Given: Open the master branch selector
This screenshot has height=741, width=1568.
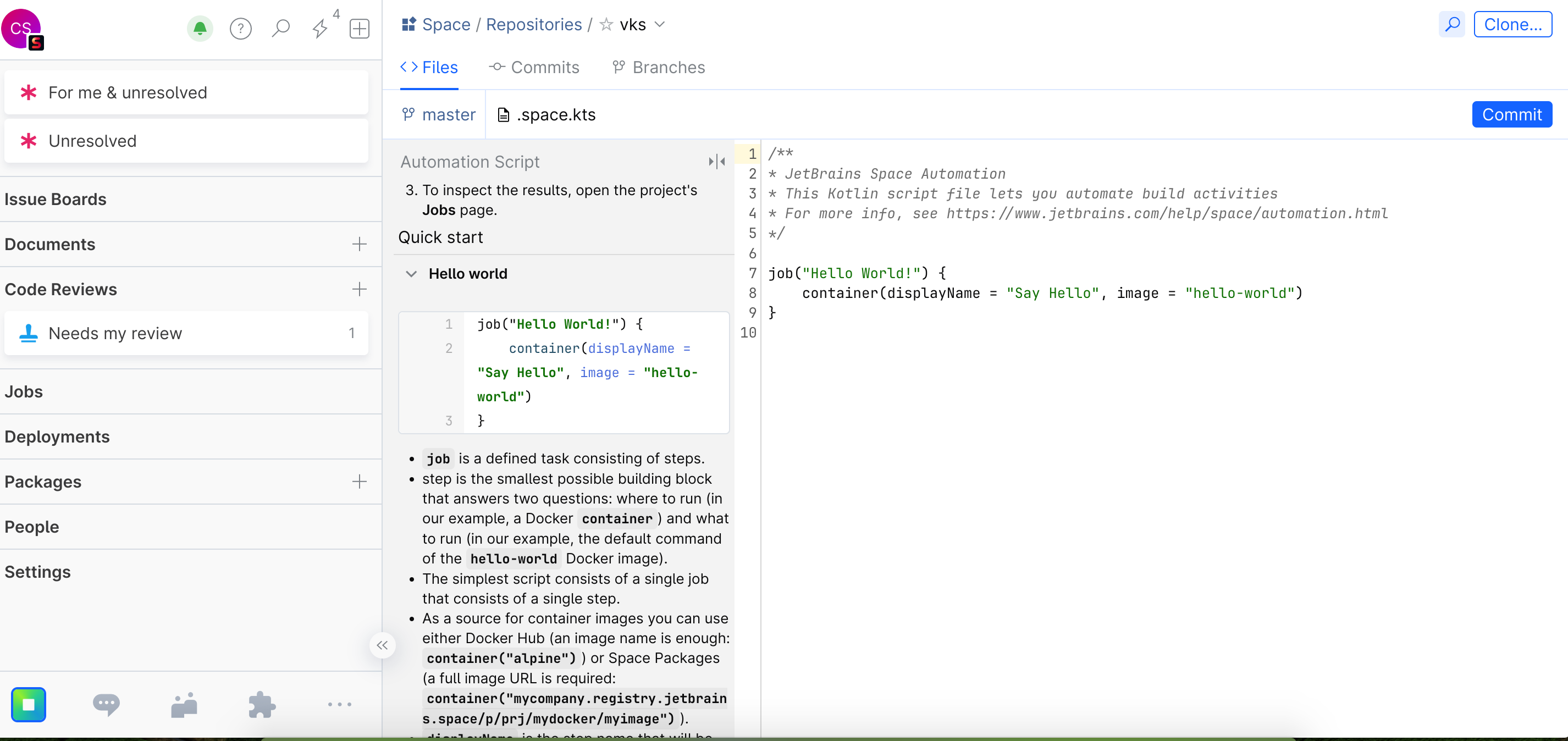Looking at the screenshot, I should click(439, 114).
